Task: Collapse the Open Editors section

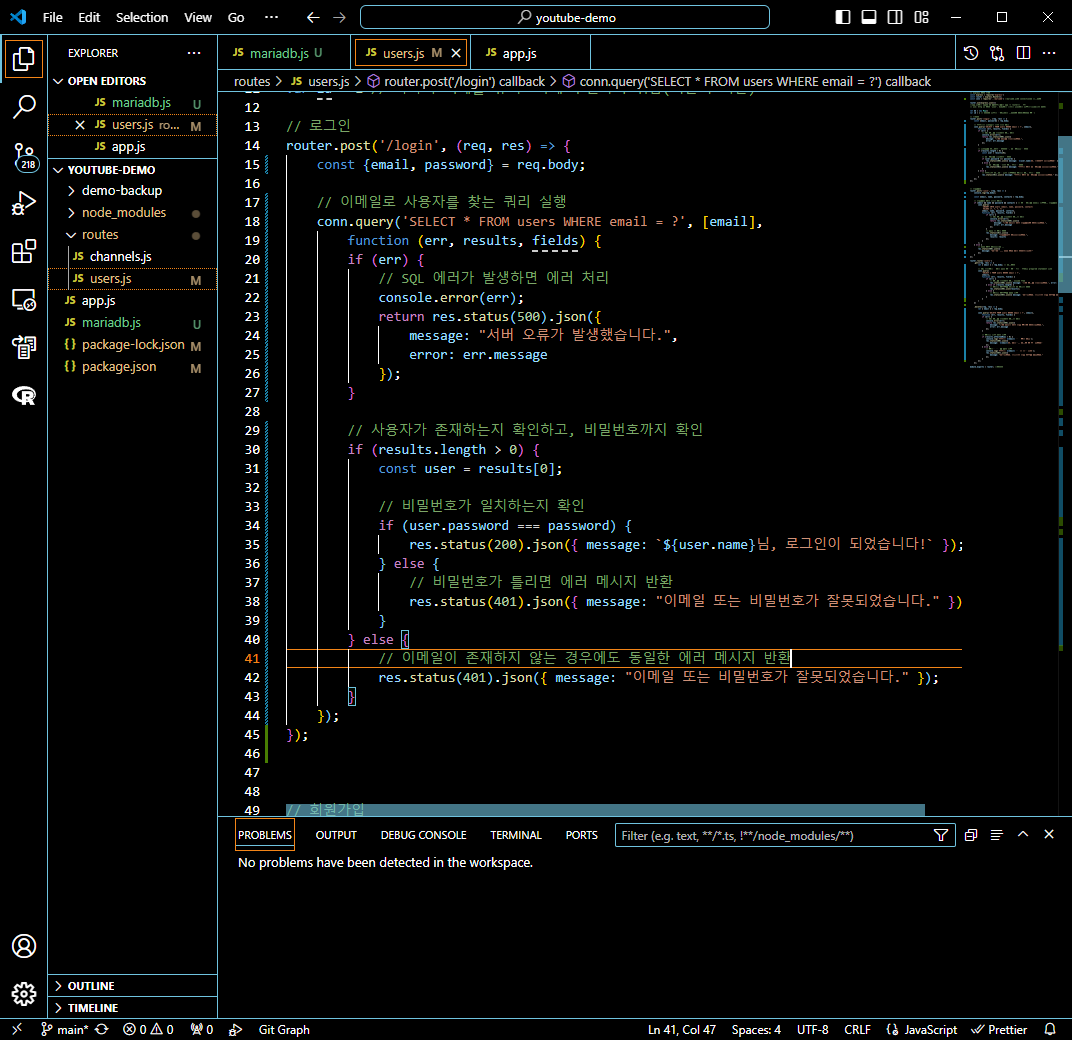Action: point(133,81)
